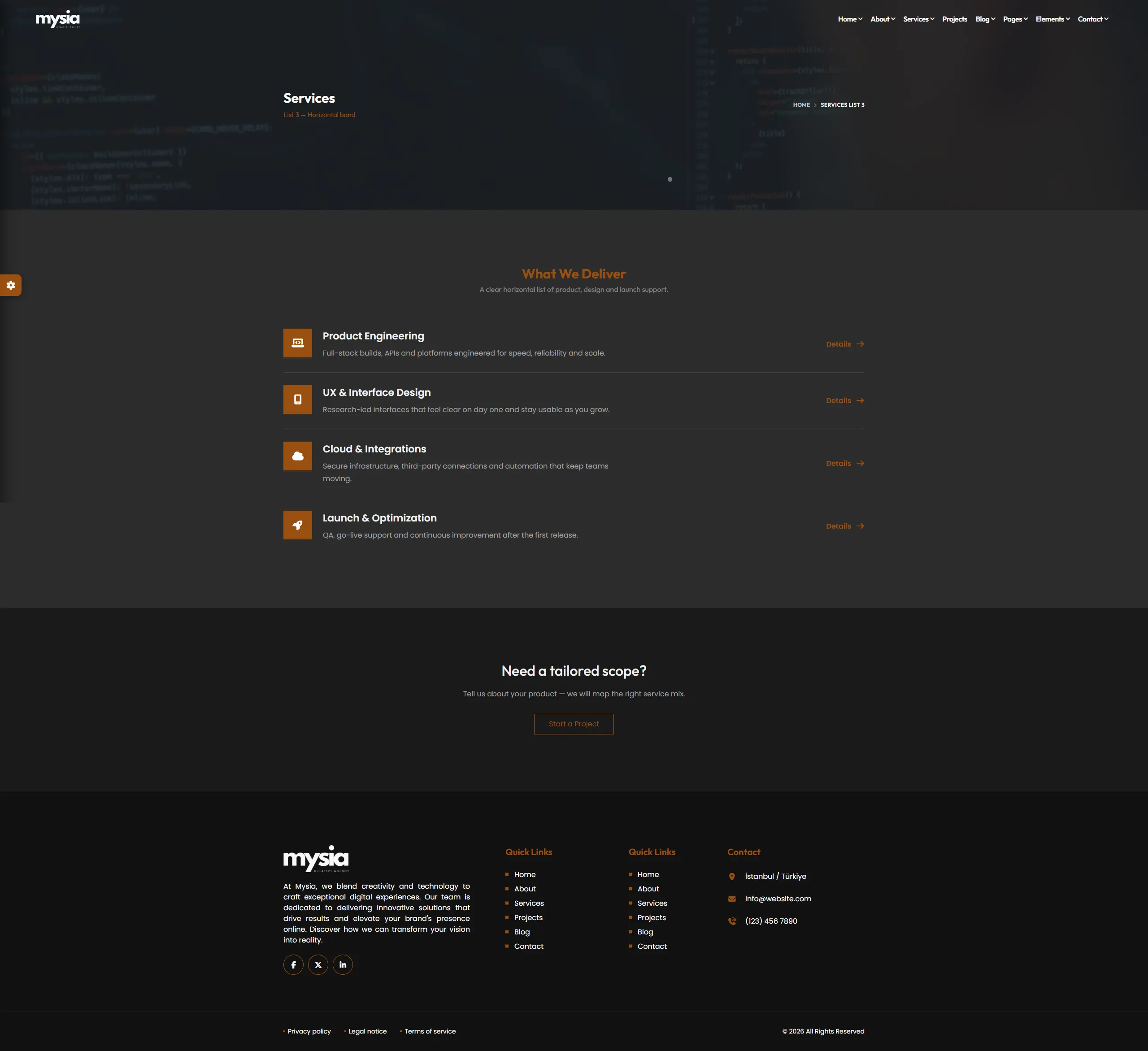Expand the Home dropdown in the navbar
This screenshot has width=1148, height=1051.
pos(850,19)
